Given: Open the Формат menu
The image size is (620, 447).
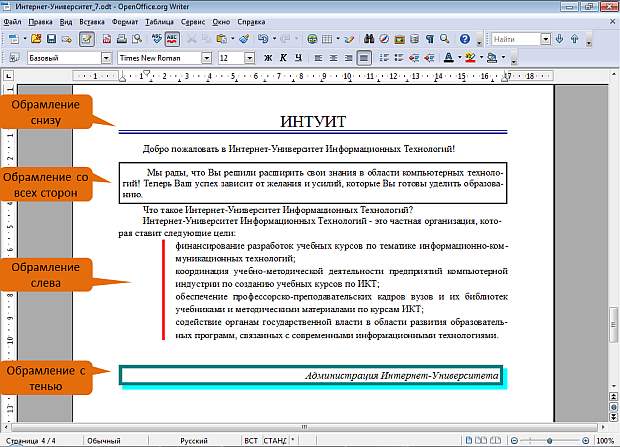Looking at the screenshot, I should [x=125, y=22].
